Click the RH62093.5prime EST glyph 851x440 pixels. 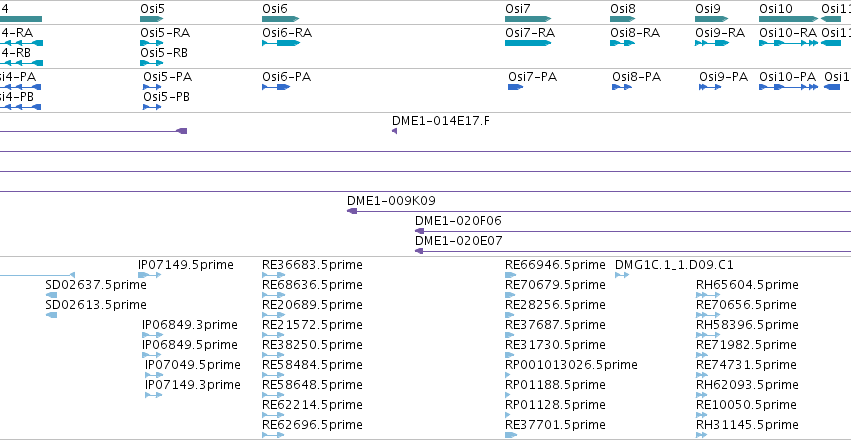point(702,395)
